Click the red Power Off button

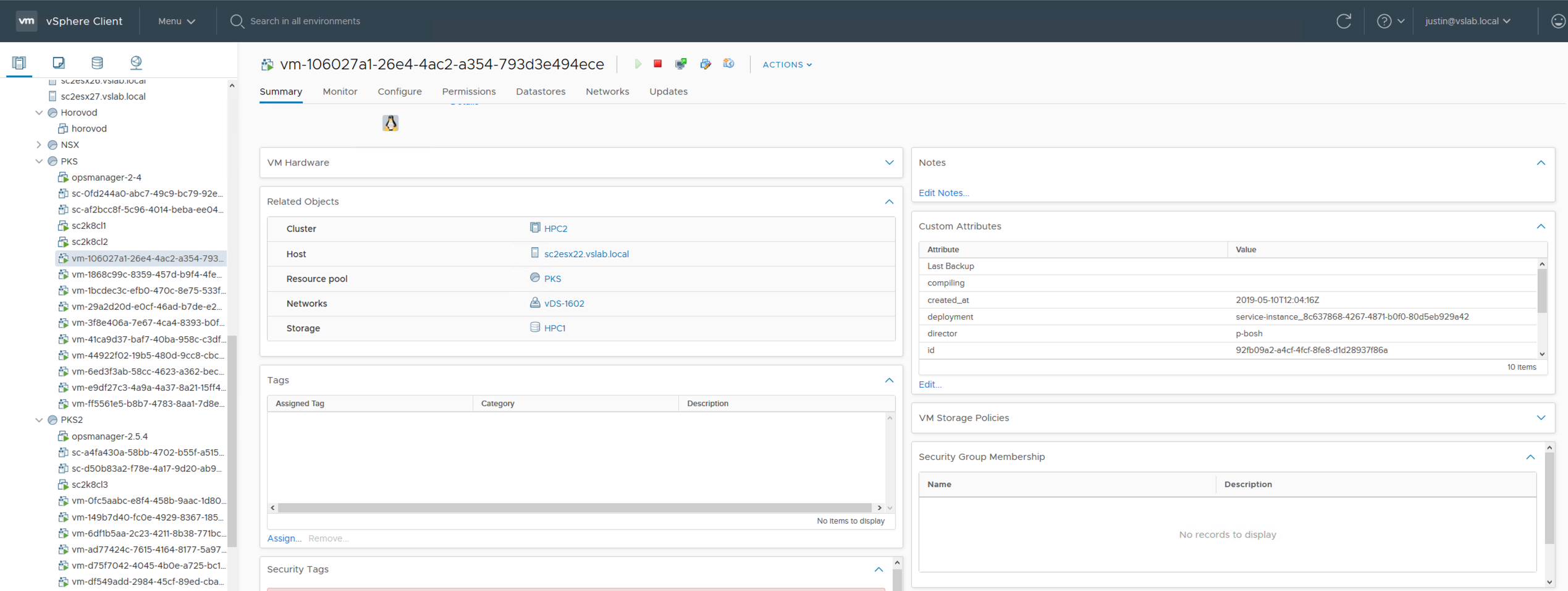tap(658, 64)
